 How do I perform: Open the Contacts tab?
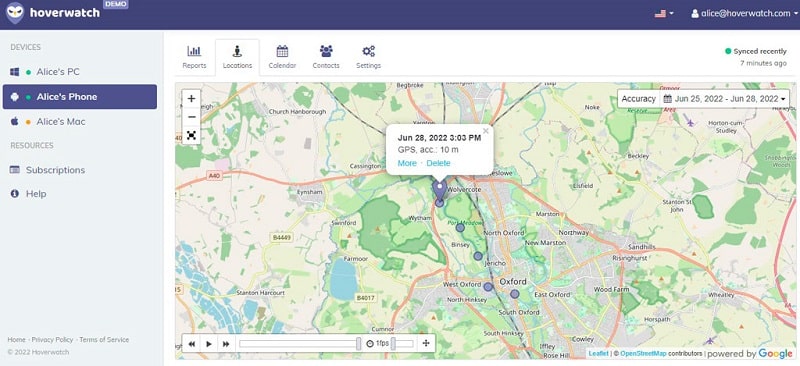pos(326,57)
